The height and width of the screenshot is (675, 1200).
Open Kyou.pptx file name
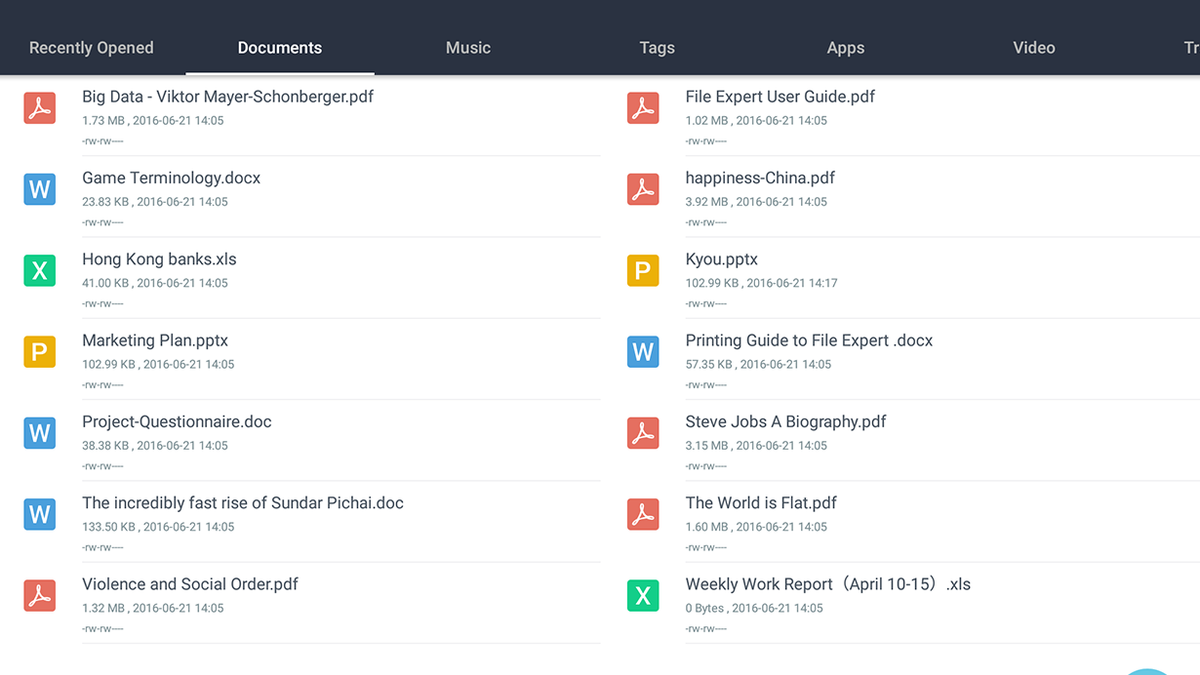click(x=722, y=259)
